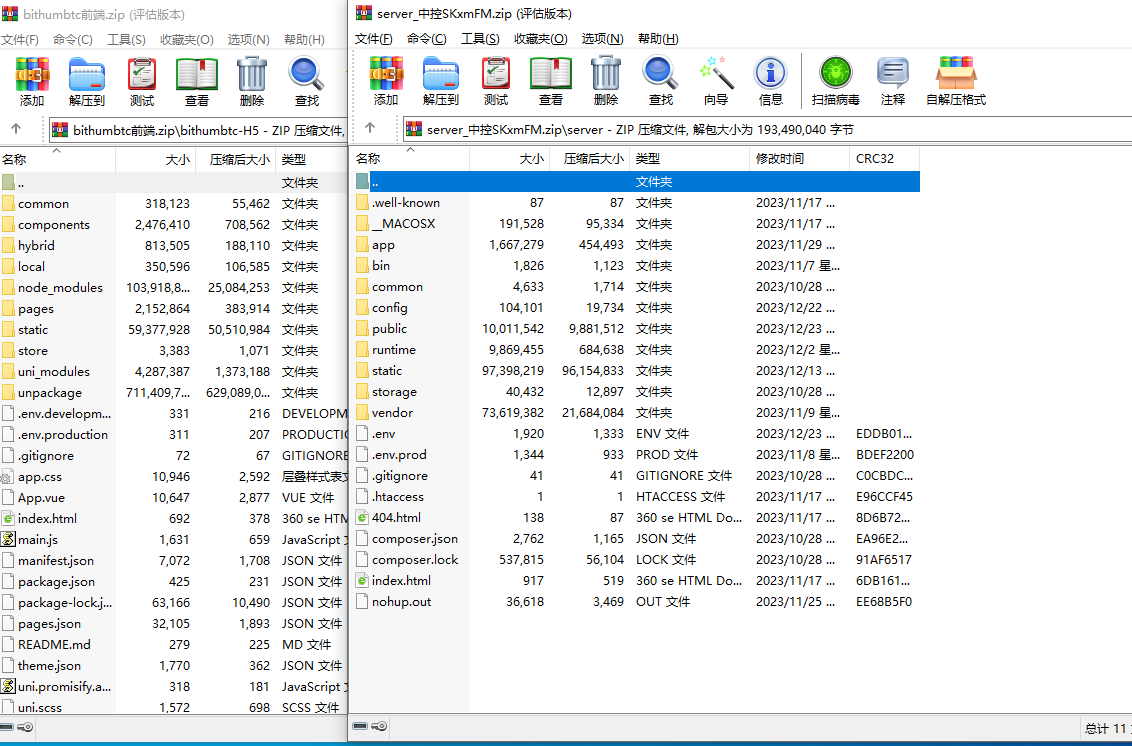This screenshot has height=746, width=1132.
Task: Select the vendor folder
Action: point(392,413)
